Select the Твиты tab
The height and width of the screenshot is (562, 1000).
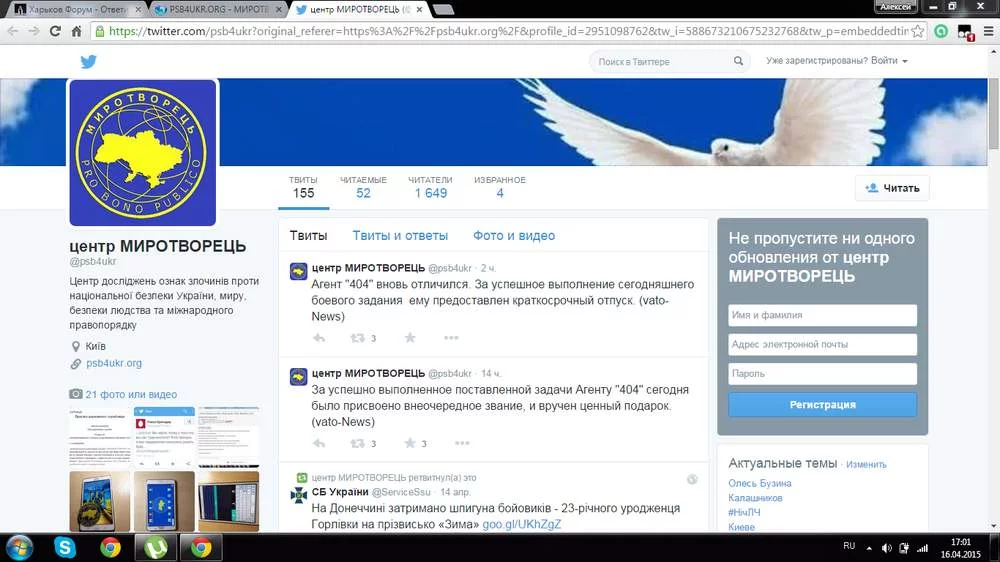tap(308, 235)
